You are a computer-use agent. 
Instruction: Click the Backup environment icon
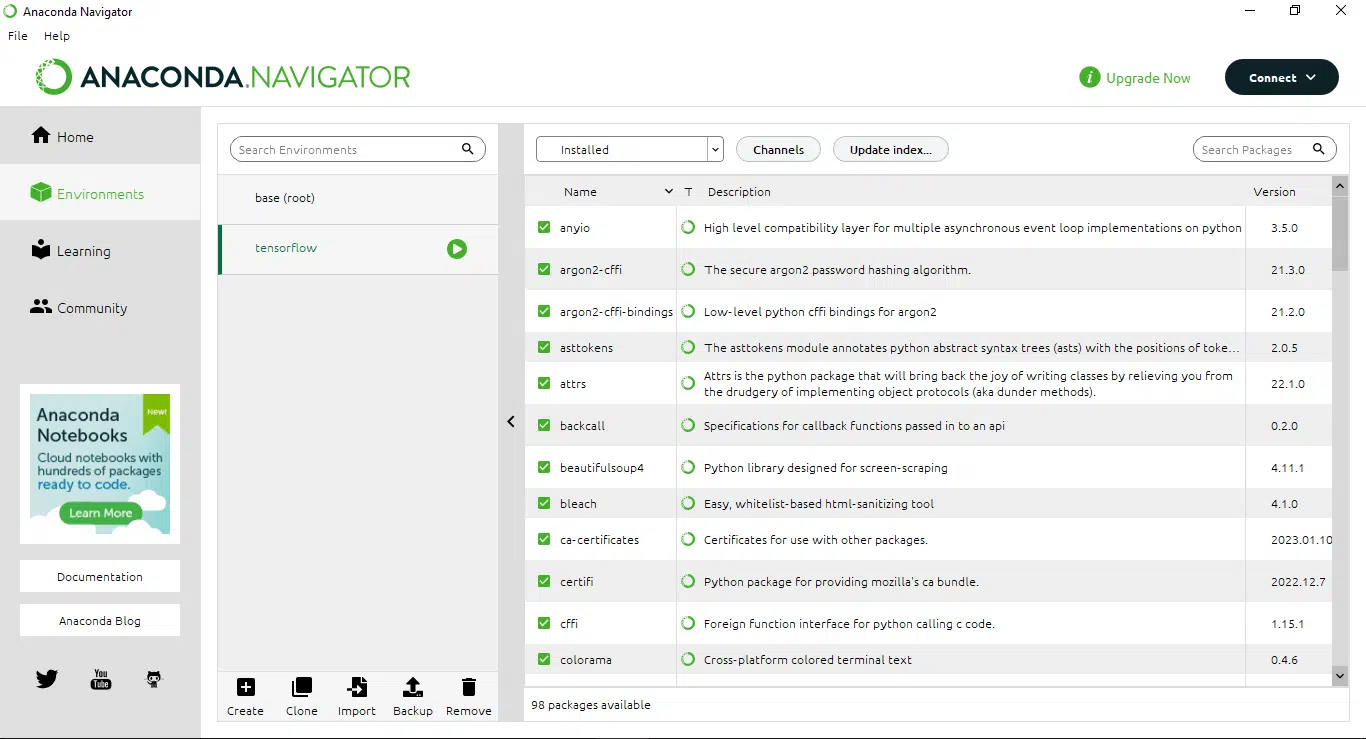pyautogui.click(x=413, y=687)
